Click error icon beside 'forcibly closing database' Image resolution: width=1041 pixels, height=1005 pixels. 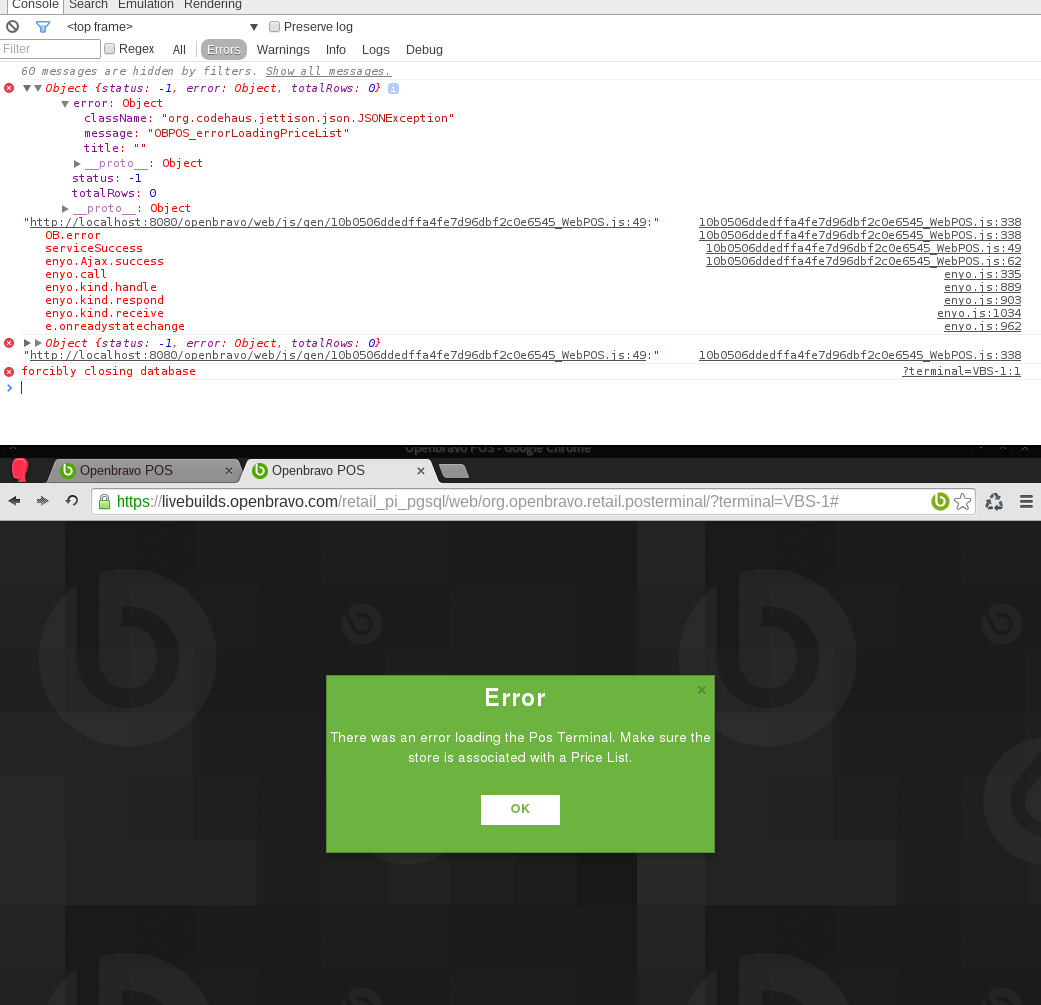[9, 371]
